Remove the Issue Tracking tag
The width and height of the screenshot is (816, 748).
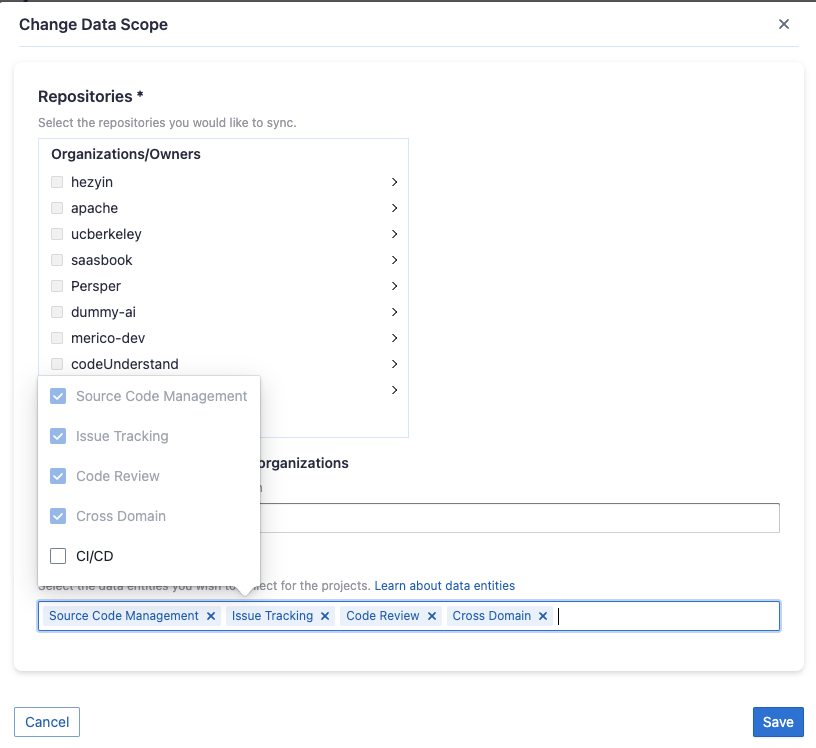pyautogui.click(x=325, y=616)
